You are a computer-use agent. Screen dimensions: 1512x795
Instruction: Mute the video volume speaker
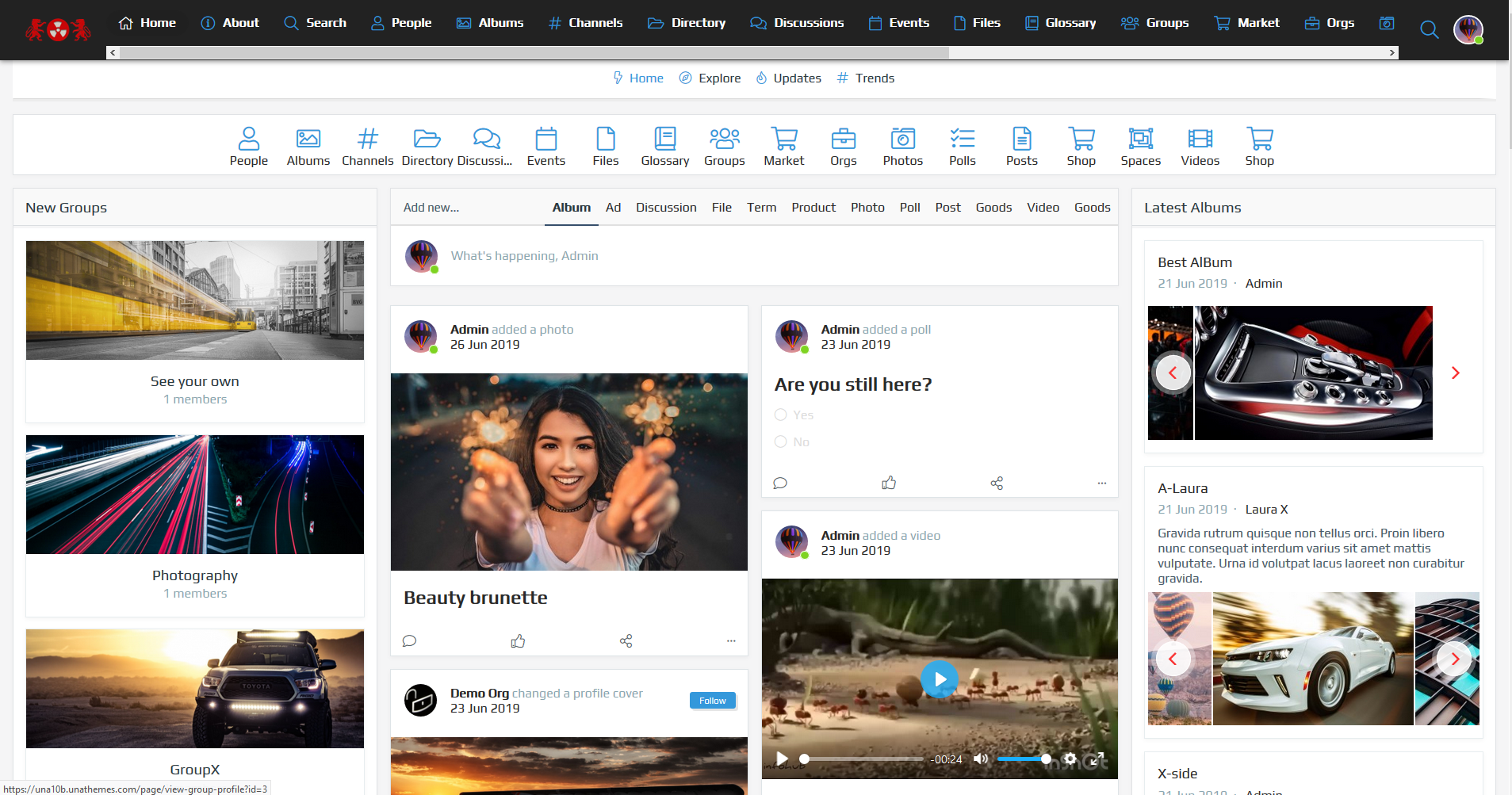(x=981, y=759)
